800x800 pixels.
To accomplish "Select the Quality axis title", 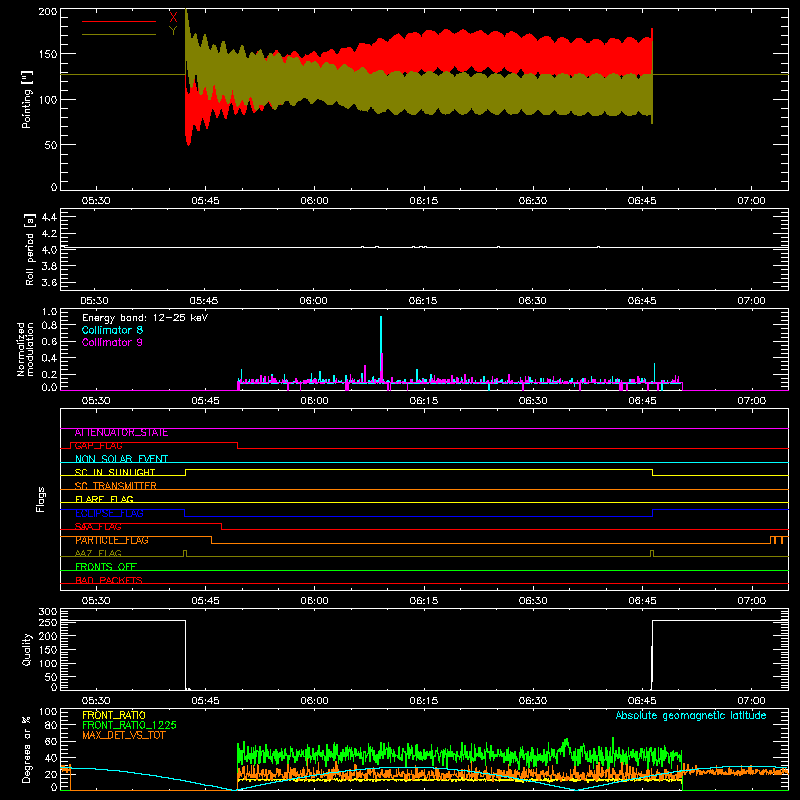I will point(27,649).
